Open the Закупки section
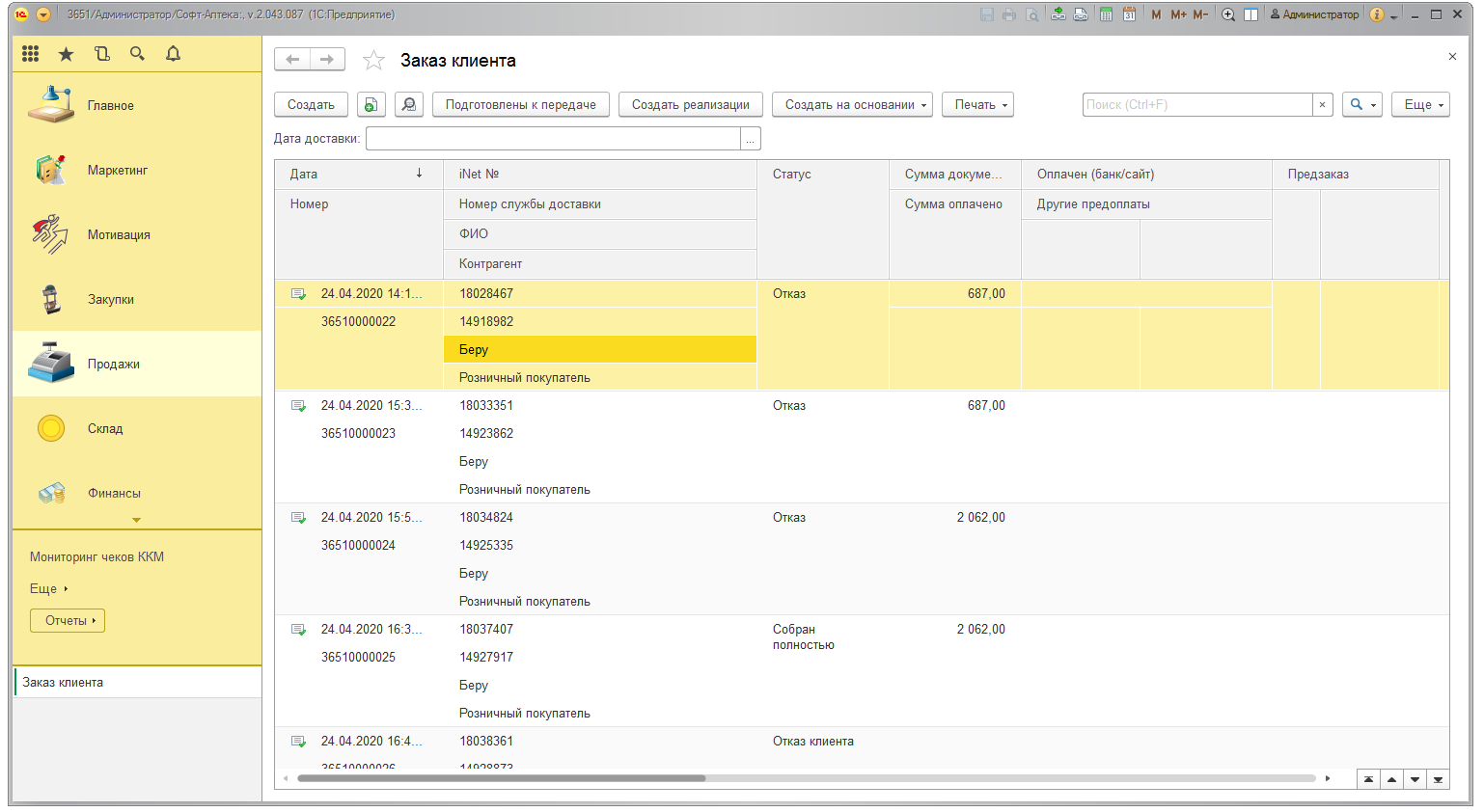Screen dimensions: 1484x812 [111, 299]
